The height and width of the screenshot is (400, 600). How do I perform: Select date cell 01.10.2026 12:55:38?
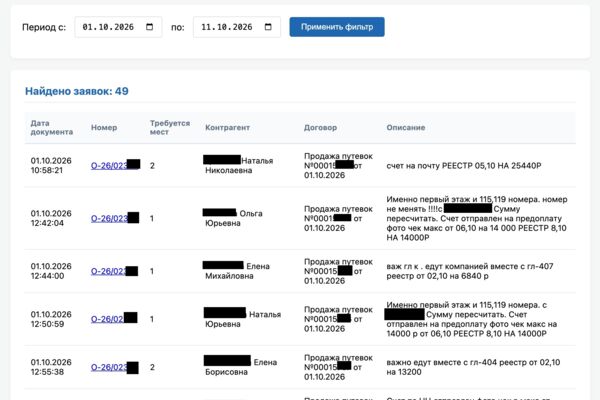[51, 367]
